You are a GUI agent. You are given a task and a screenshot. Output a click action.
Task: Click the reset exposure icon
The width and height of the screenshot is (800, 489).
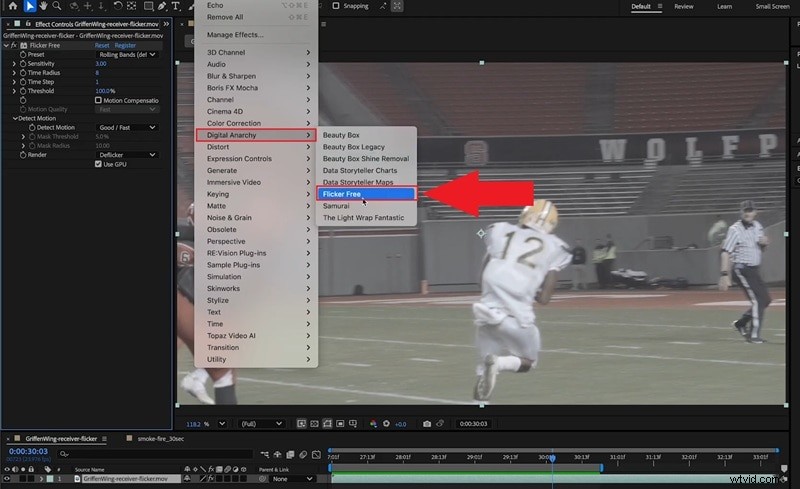pyautogui.click(x=386, y=424)
